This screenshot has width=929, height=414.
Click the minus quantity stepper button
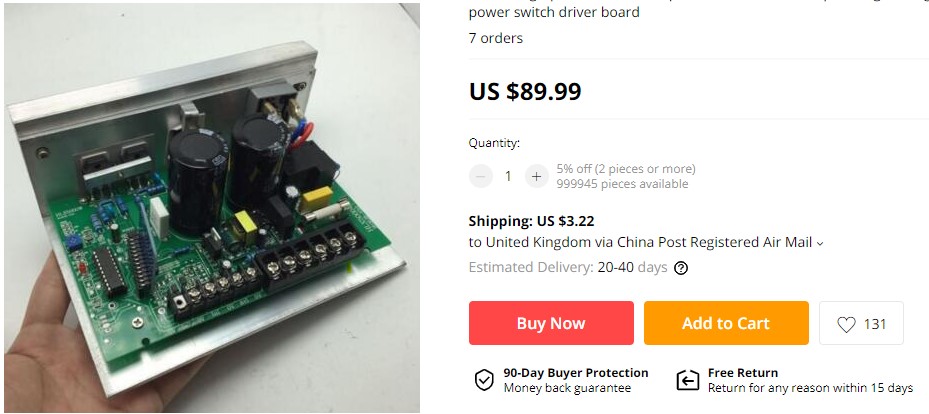(x=480, y=176)
